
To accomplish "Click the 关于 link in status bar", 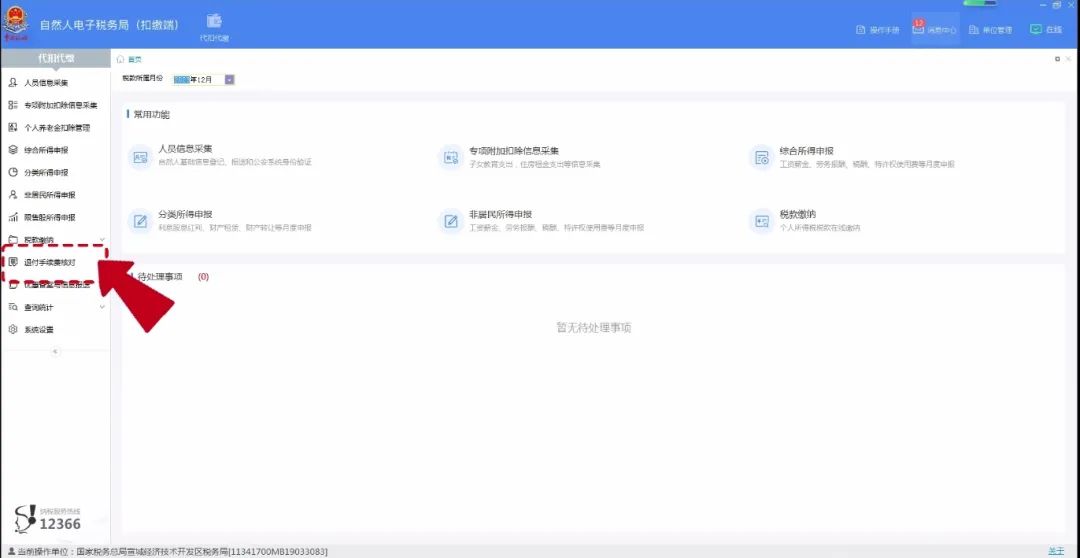I will [1055, 551].
